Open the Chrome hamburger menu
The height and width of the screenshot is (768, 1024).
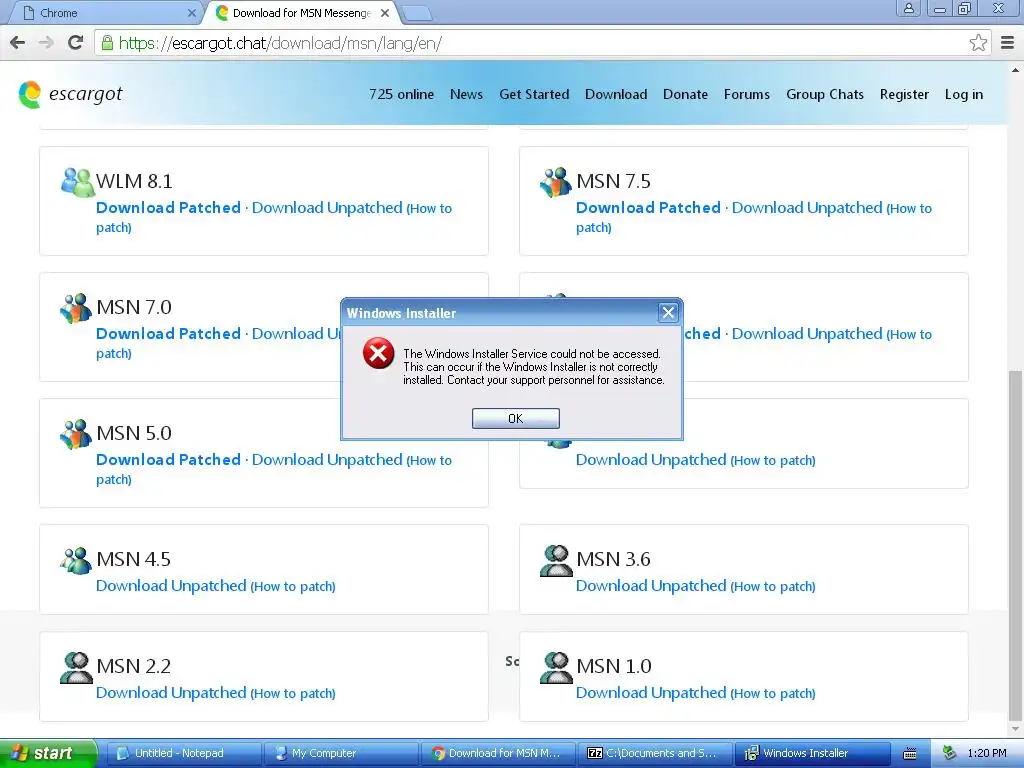[x=1008, y=43]
